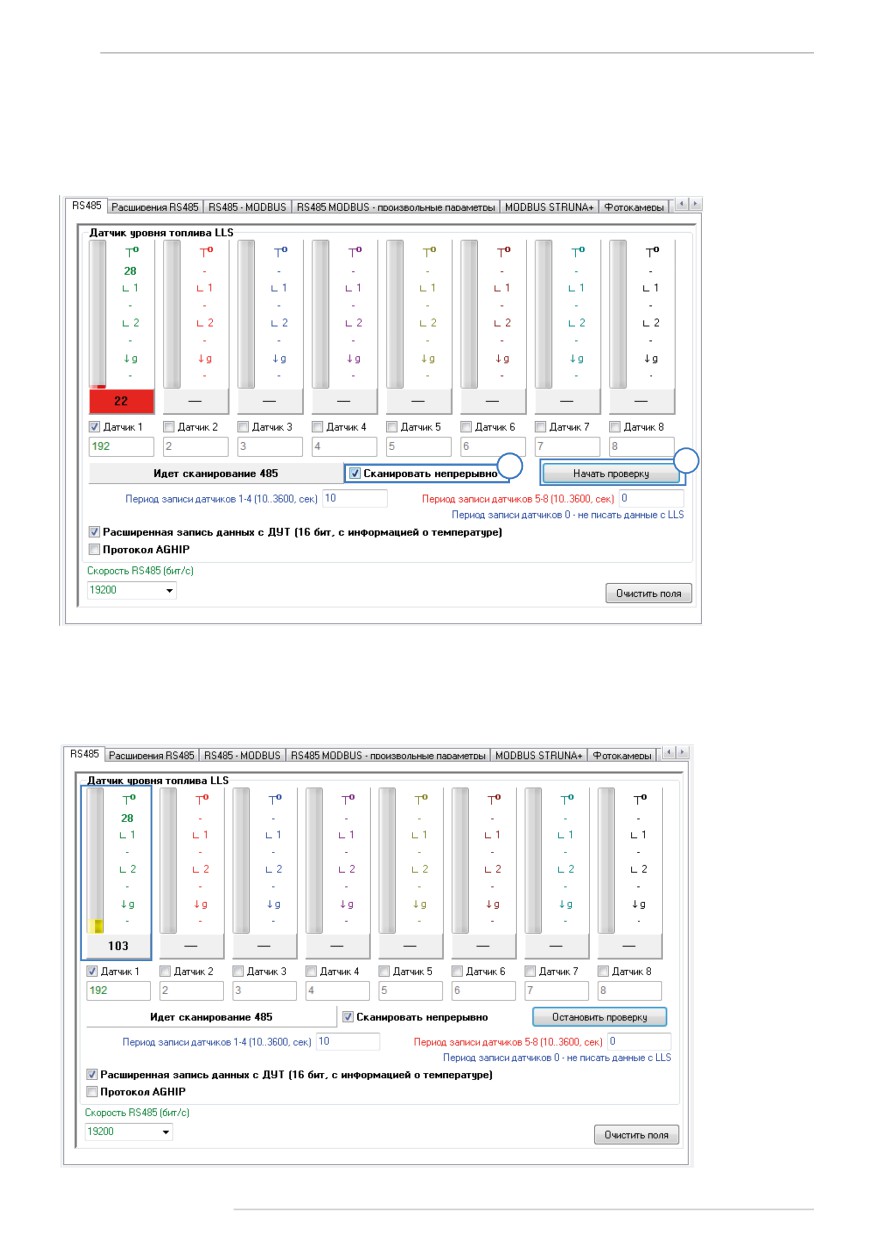Click sensor 5 temperature icon in upper window
872x1239 pixels.
tap(428, 253)
